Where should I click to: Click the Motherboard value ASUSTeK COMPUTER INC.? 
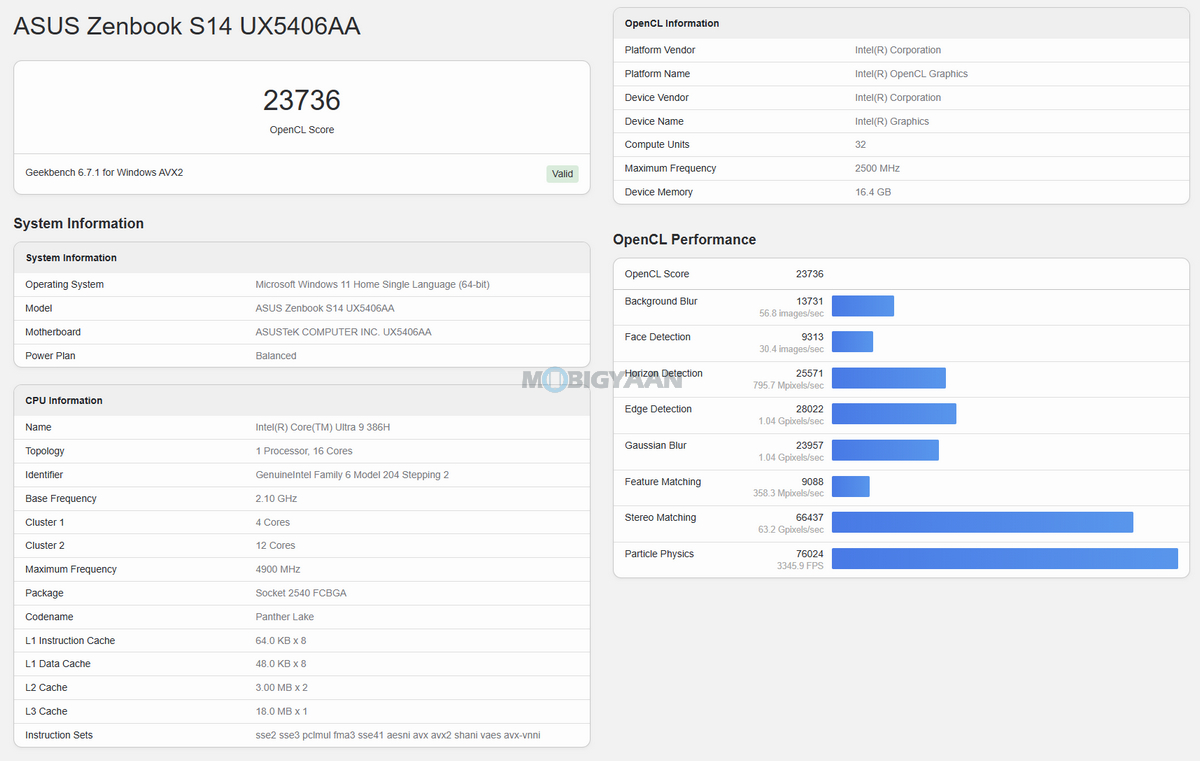coord(343,332)
